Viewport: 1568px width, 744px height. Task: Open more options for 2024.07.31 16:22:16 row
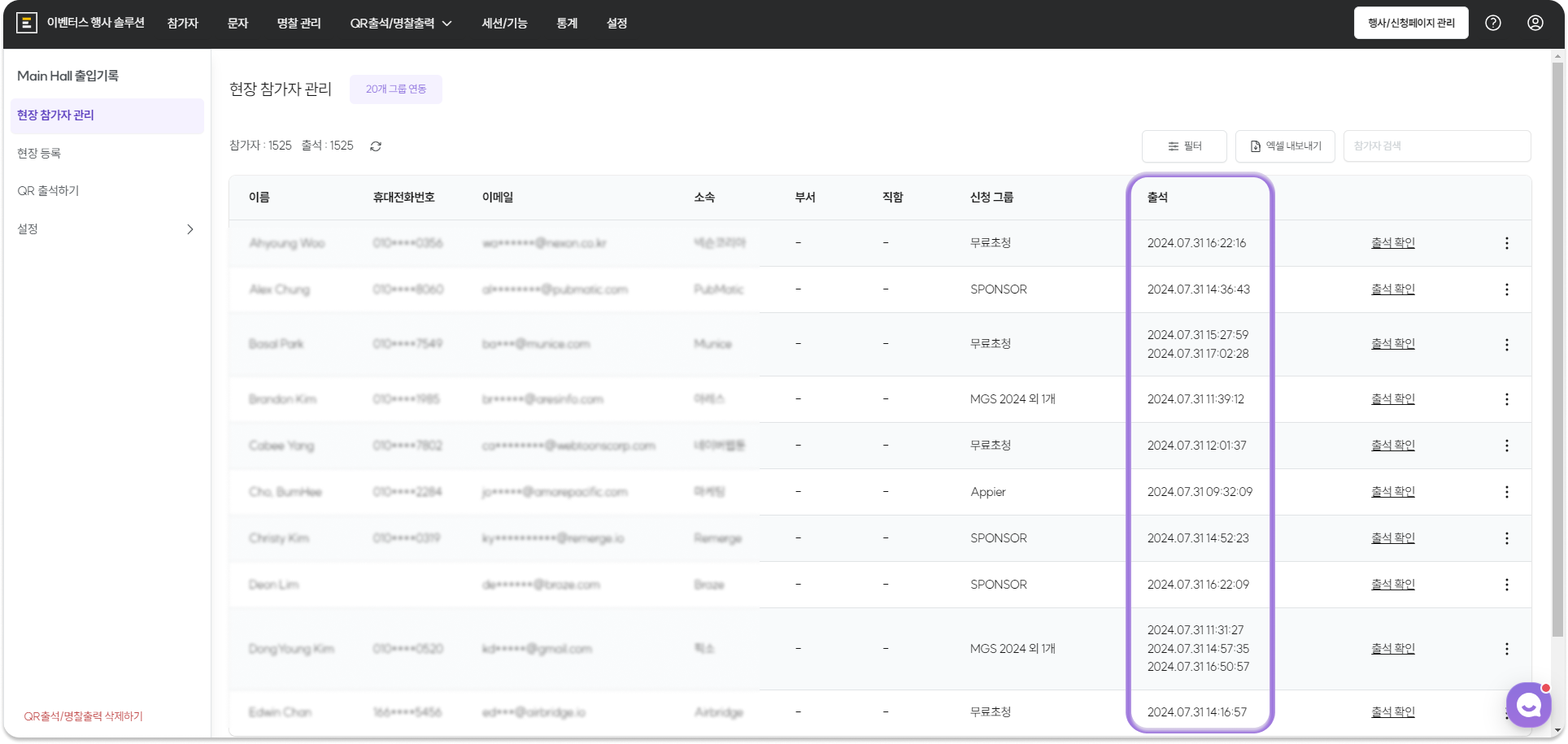(x=1506, y=243)
